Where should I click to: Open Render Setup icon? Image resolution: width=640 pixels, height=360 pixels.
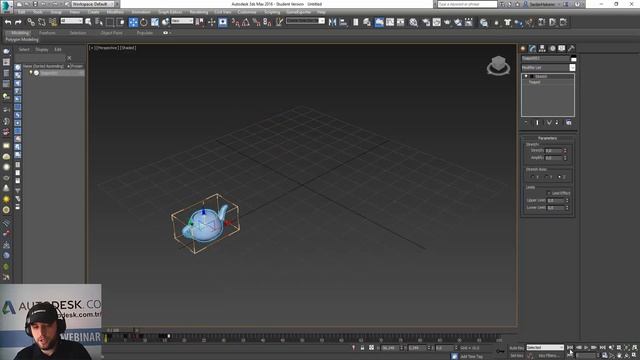[x=426, y=22]
